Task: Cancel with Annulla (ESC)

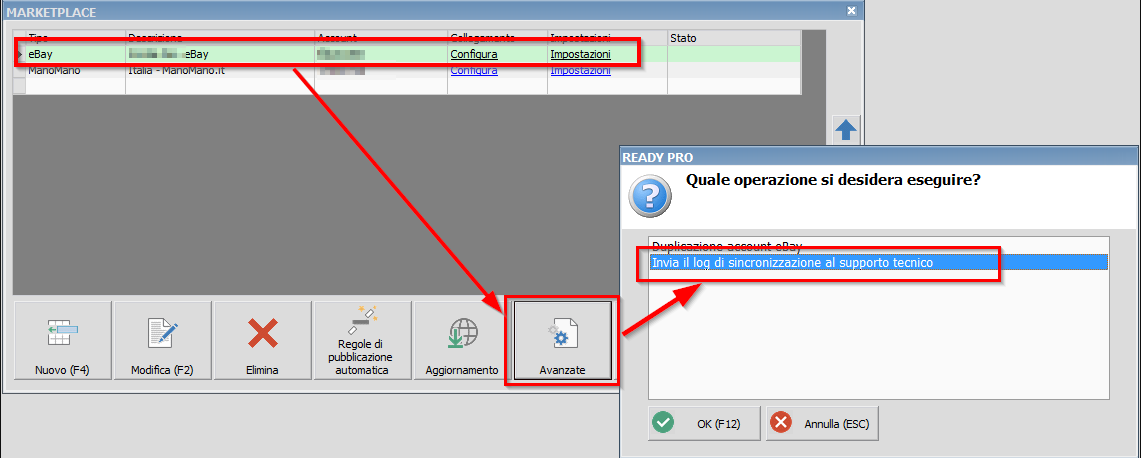Action: click(x=822, y=424)
